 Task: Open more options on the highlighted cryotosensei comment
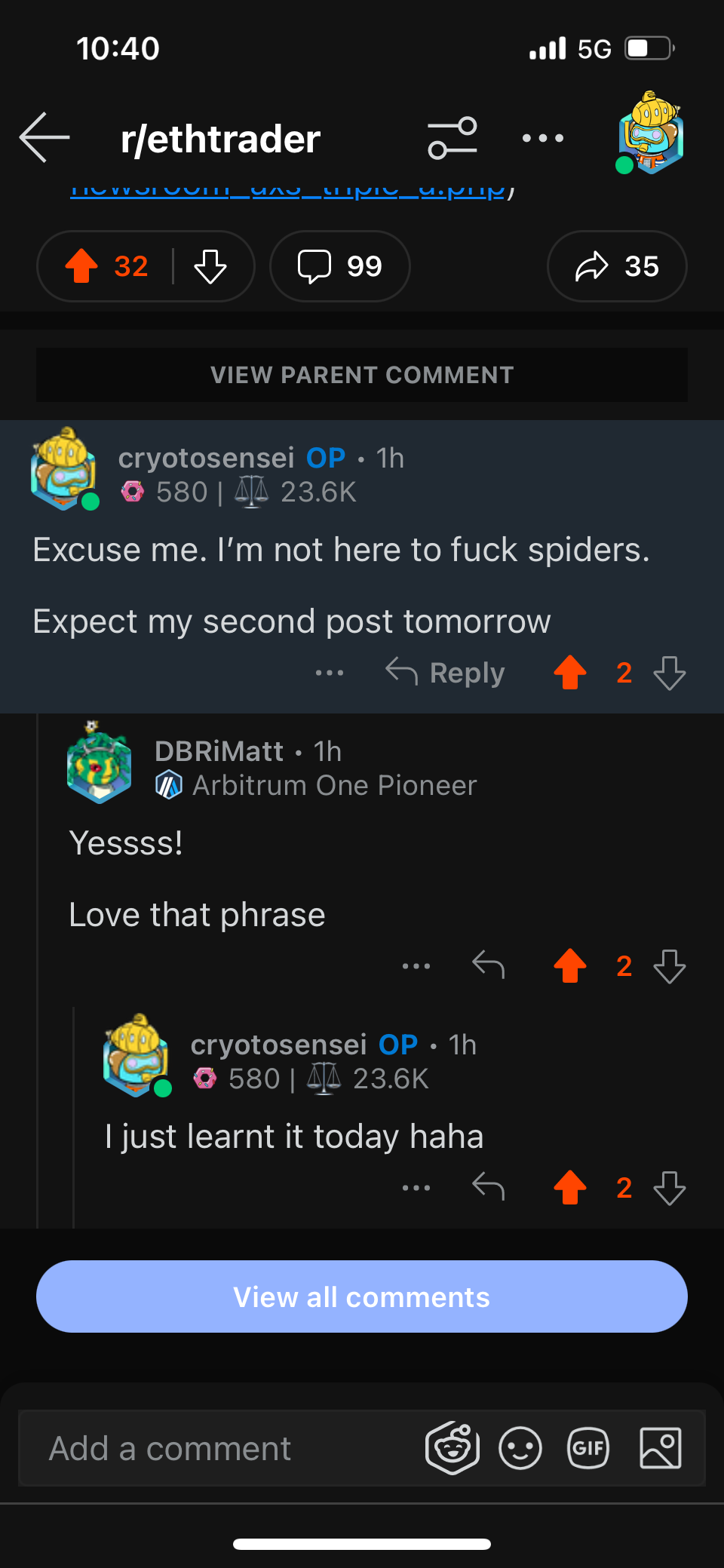(330, 672)
